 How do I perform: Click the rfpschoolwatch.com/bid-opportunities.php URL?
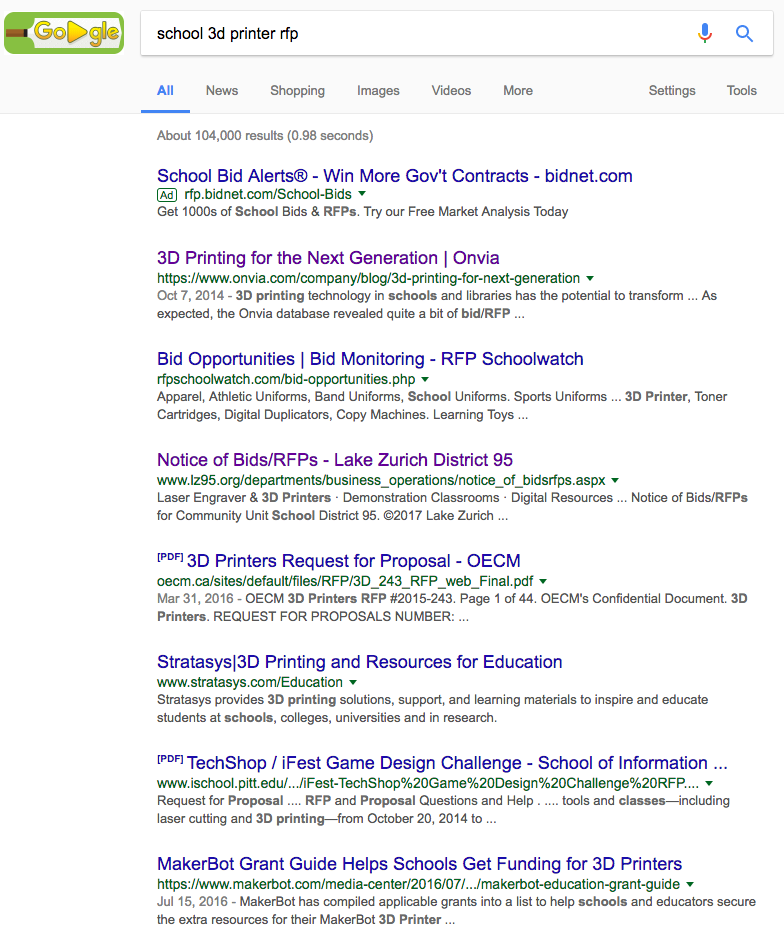[286, 379]
